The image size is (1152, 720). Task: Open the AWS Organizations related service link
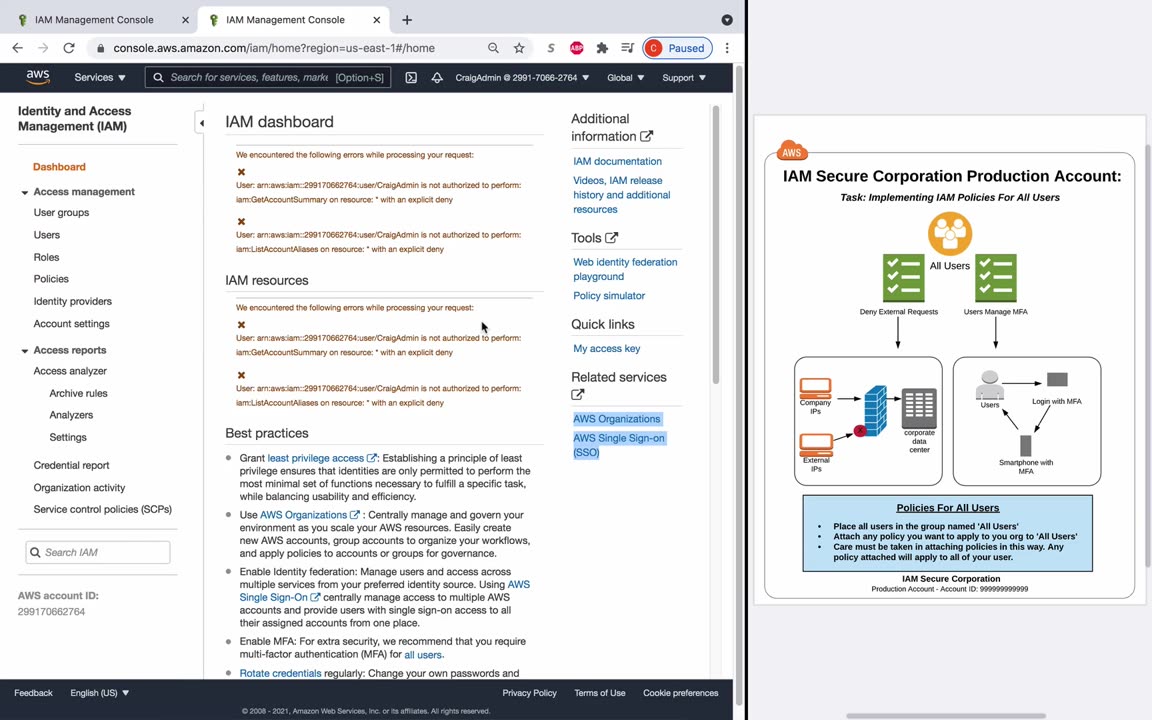(x=616, y=419)
